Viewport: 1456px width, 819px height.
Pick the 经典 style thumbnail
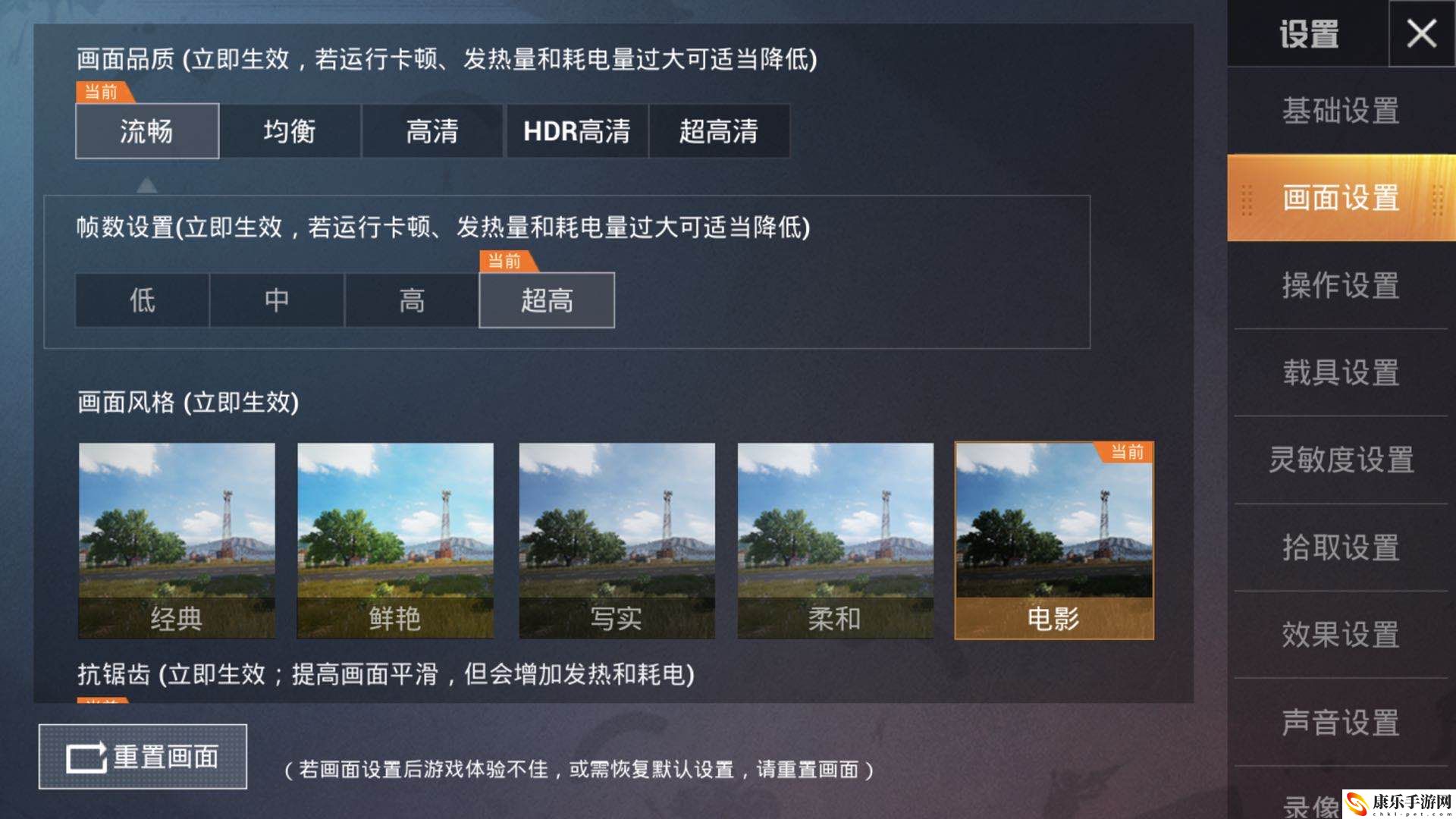click(x=177, y=541)
